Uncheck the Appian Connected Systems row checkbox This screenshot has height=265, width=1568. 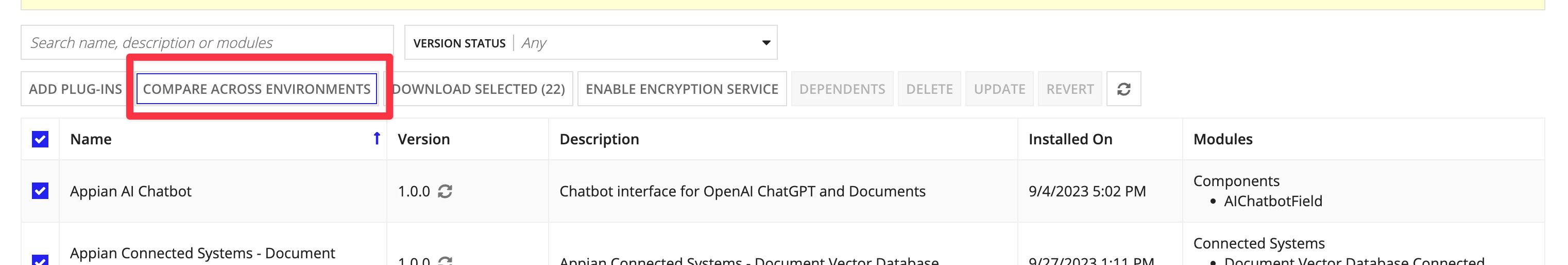coord(40,260)
